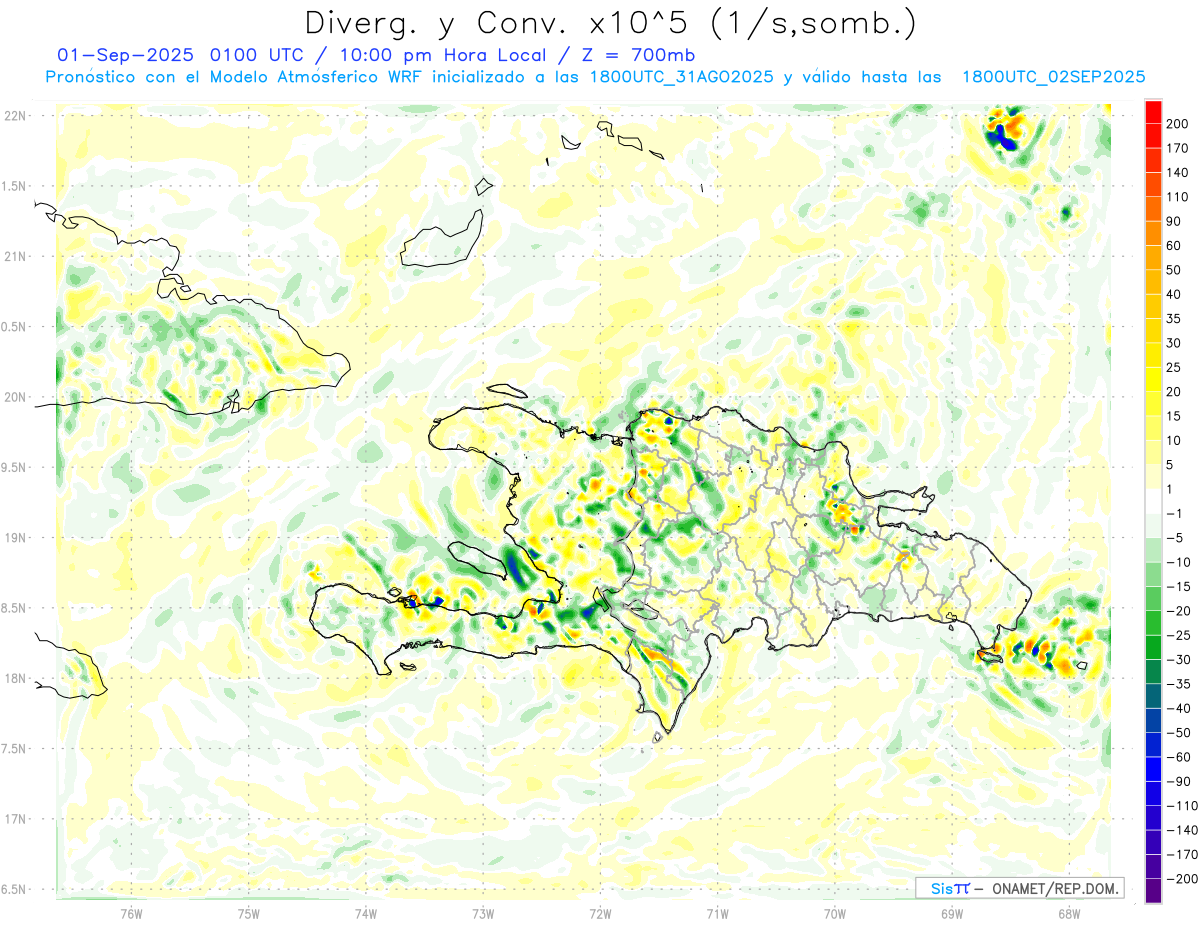This screenshot has height=927, width=1200.
Task: Click the title 'Diverg. y Conv. x10^5 (1/s,somb.)'
Action: click(610, 23)
